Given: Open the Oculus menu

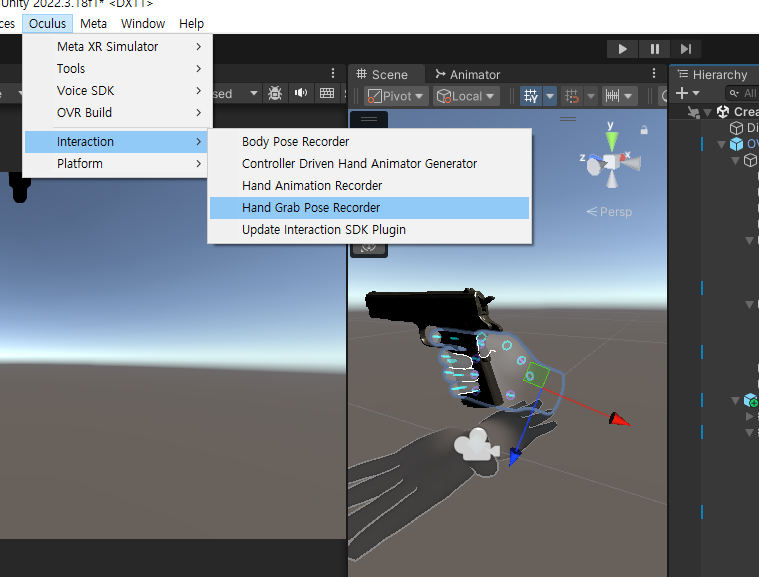Looking at the screenshot, I should pos(47,23).
